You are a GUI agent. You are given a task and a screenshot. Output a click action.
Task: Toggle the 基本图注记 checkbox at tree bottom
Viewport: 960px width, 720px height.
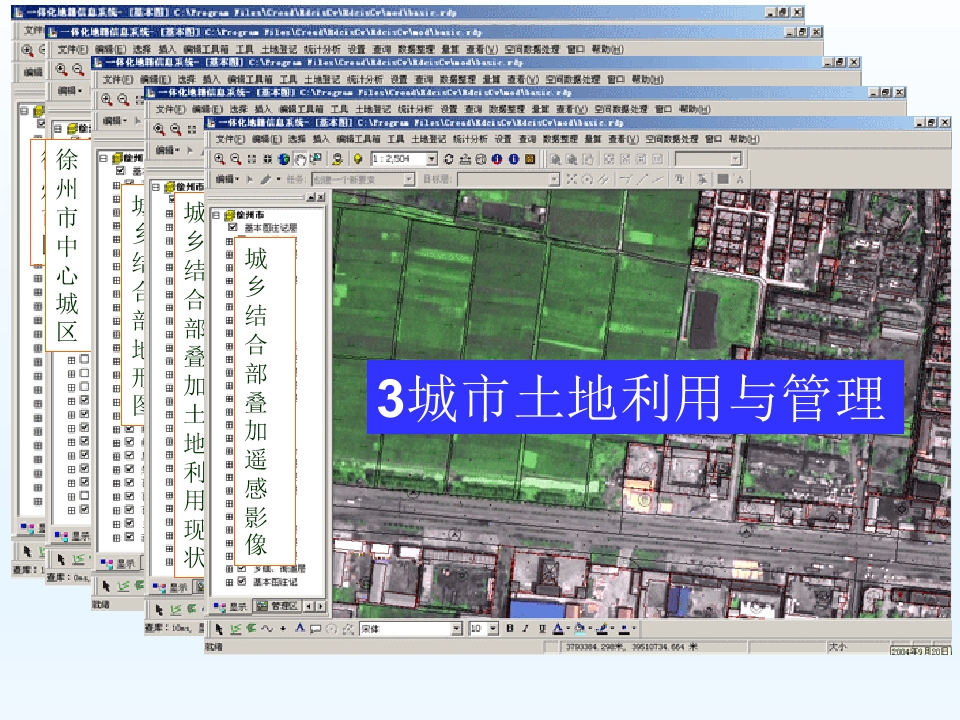[242, 582]
